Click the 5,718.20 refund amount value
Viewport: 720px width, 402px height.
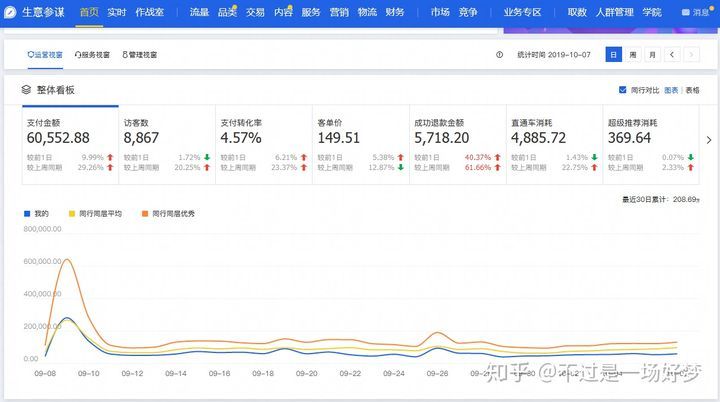coord(442,138)
